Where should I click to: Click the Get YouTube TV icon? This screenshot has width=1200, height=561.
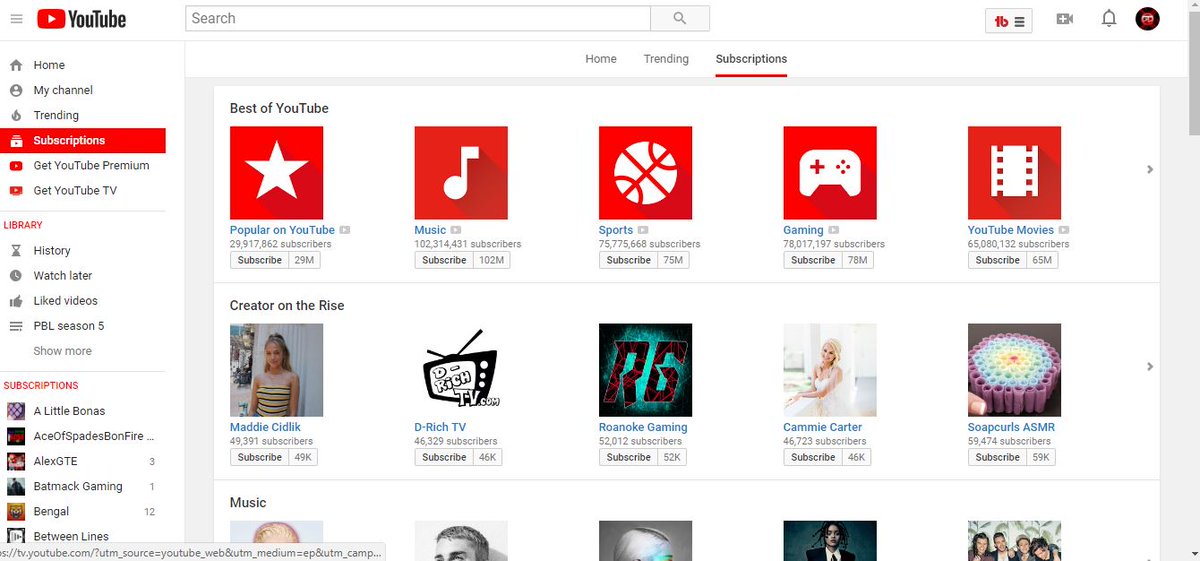[15, 190]
